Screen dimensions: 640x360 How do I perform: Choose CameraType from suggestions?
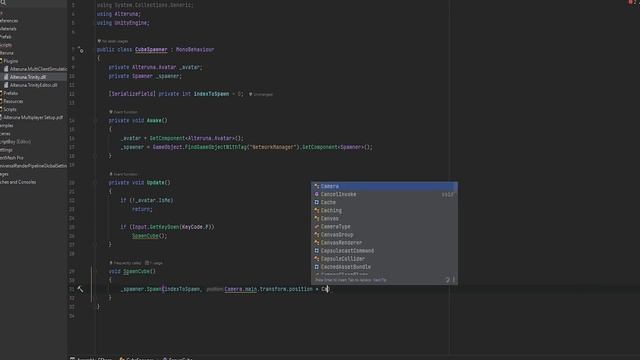384,227
